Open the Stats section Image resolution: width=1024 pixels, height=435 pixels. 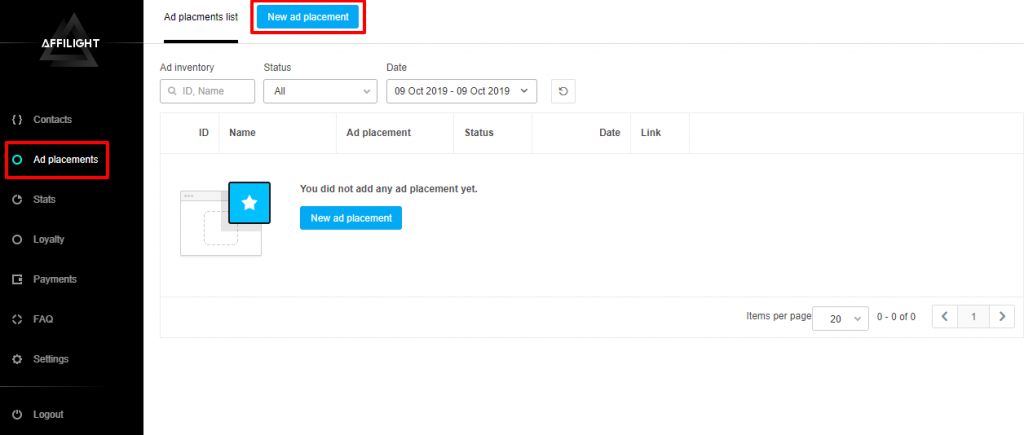pyautogui.click(x=44, y=199)
